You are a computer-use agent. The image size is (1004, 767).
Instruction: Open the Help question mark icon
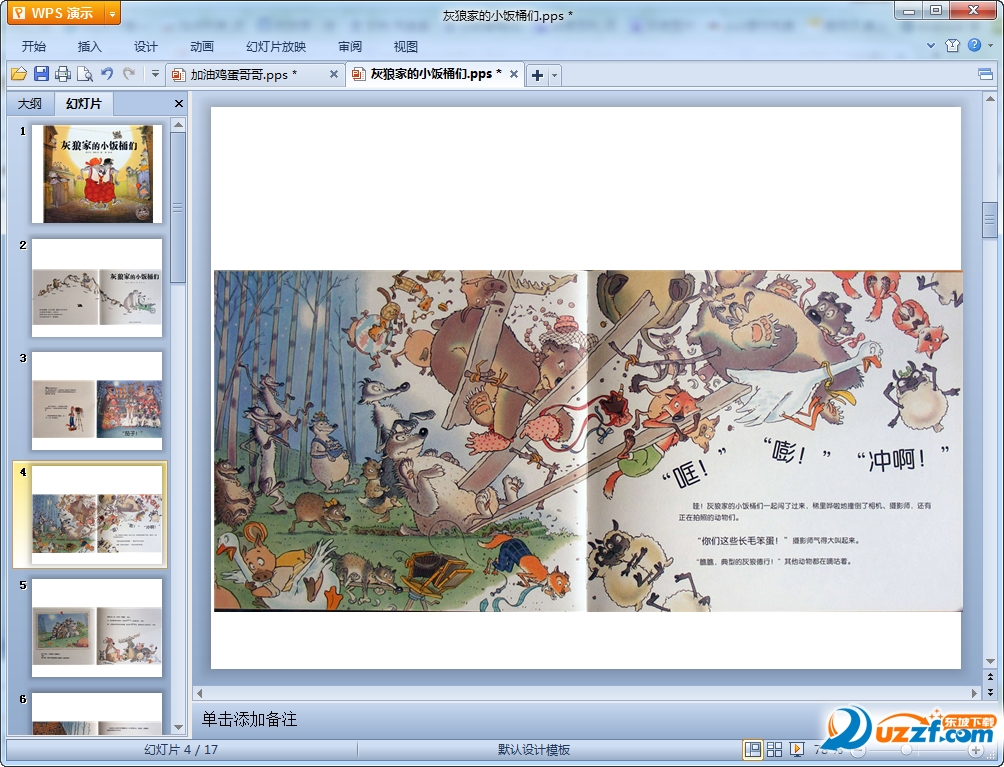975,45
